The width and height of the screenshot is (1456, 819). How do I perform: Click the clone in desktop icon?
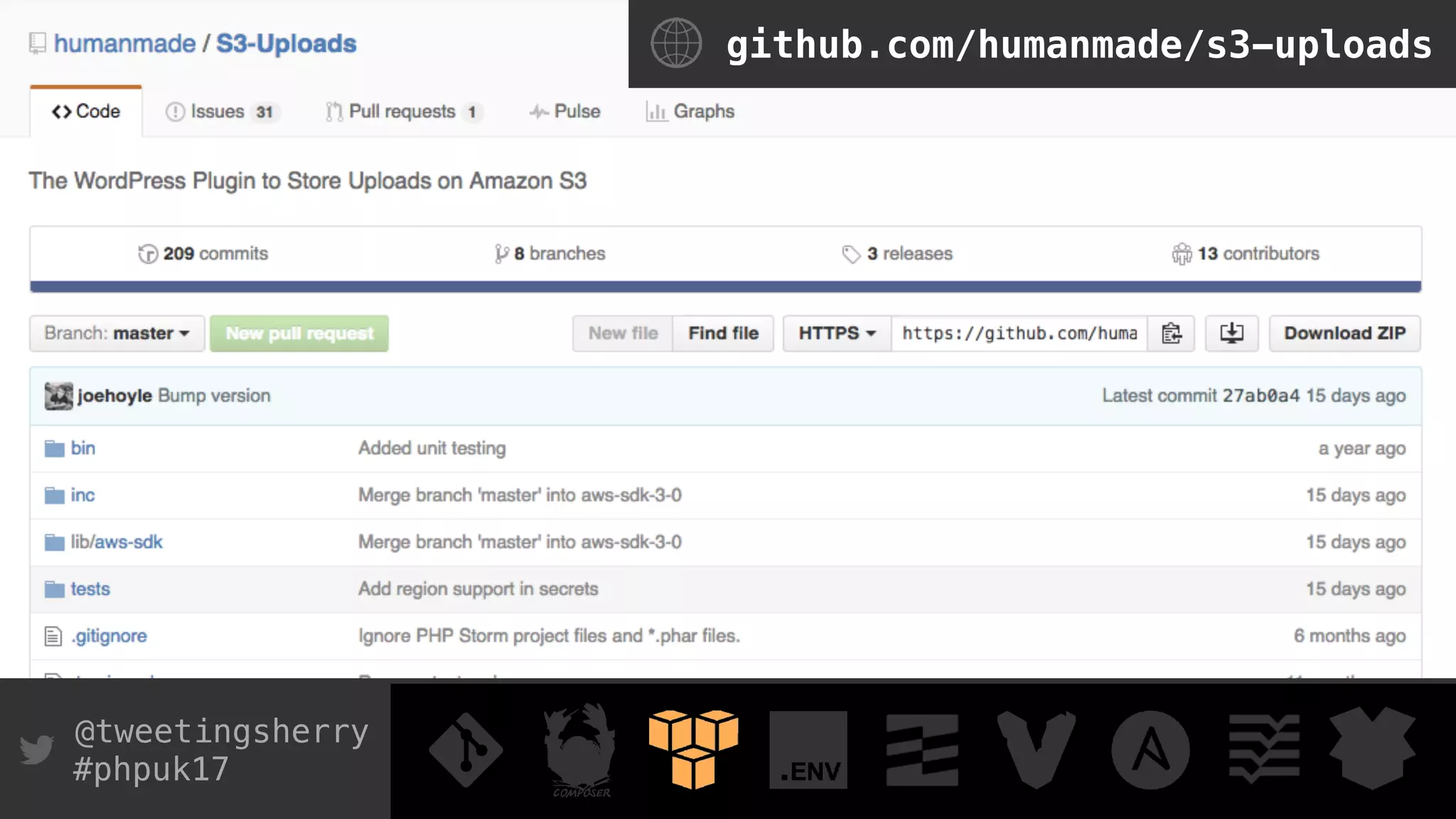[1231, 333]
